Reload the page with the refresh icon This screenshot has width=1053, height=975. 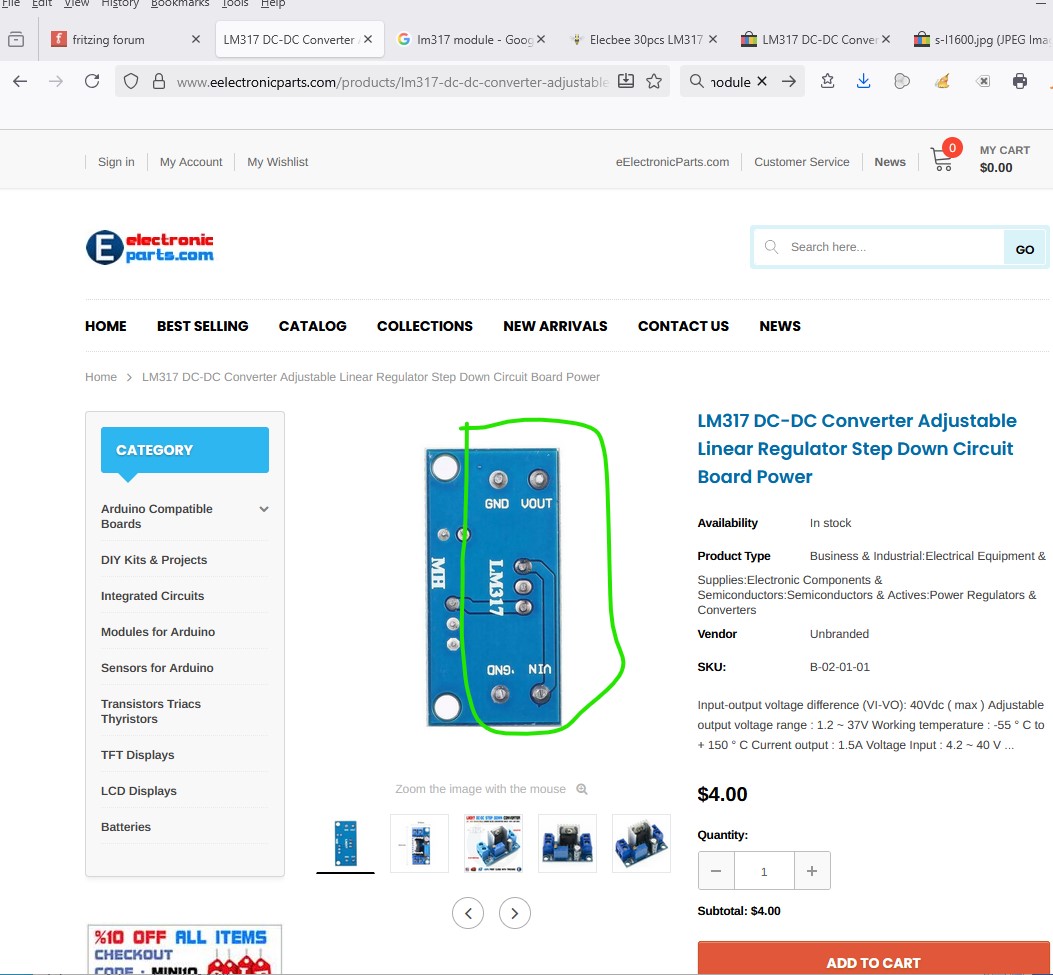tap(92, 81)
